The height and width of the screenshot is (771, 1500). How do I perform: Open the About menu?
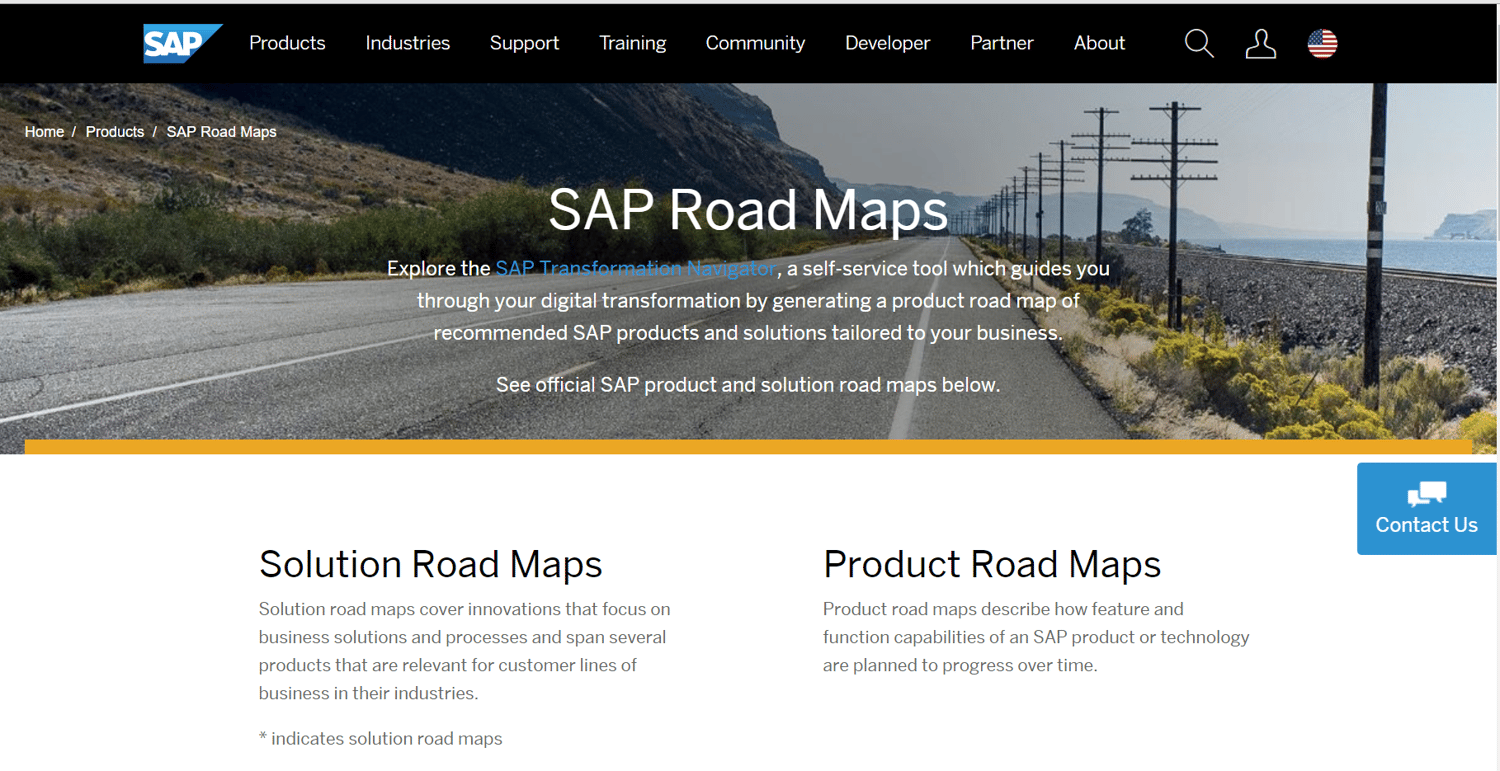tap(1099, 43)
